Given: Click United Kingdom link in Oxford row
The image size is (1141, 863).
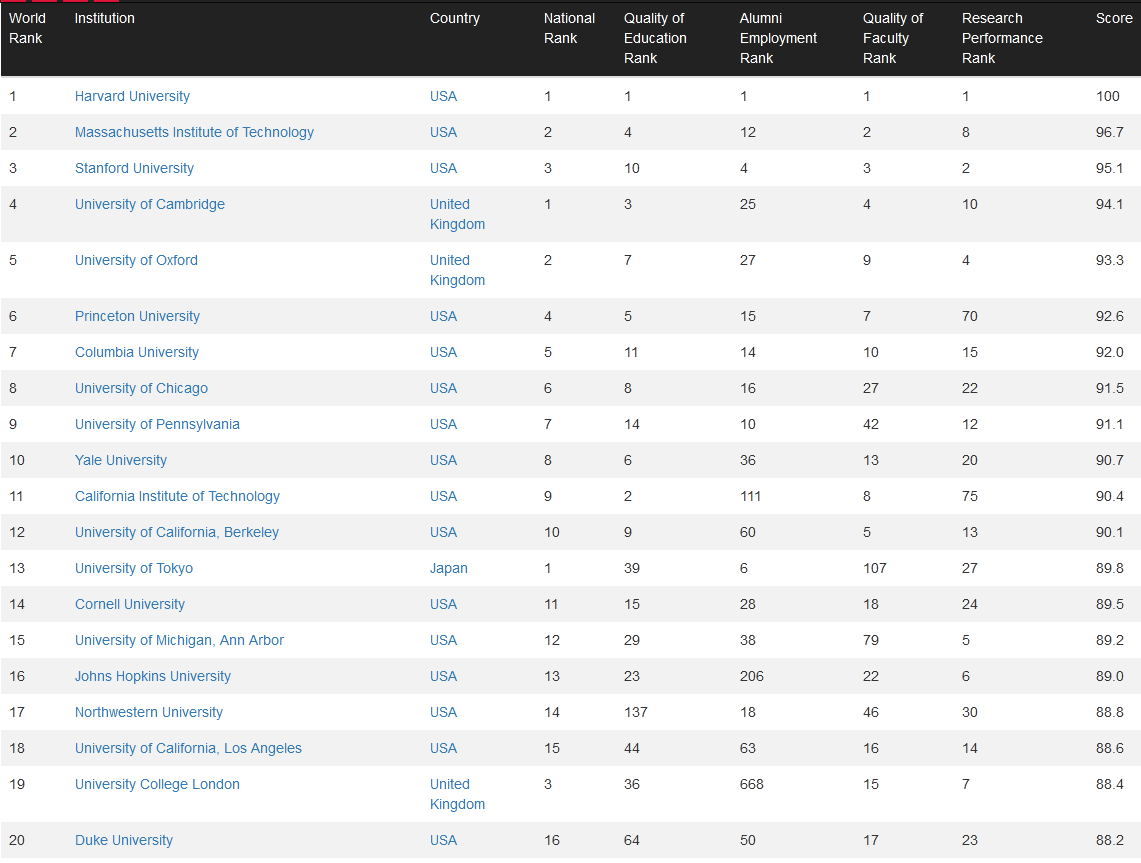Looking at the screenshot, I should (457, 271).
